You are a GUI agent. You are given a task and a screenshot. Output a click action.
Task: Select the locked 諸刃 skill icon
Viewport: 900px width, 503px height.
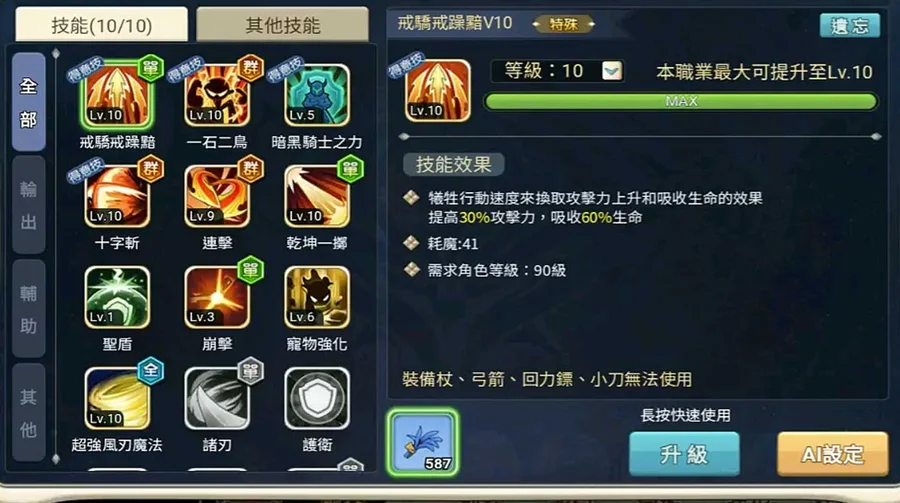pos(217,398)
